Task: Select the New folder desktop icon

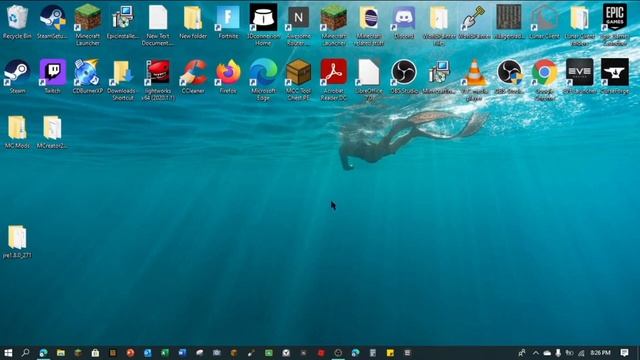Action: pyautogui.click(x=193, y=18)
